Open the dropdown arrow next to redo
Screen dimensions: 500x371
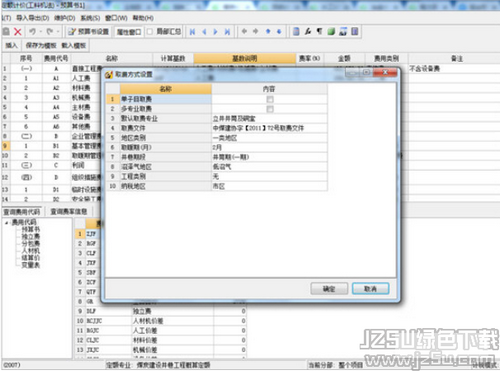pyautogui.click(x=58, y=32)
